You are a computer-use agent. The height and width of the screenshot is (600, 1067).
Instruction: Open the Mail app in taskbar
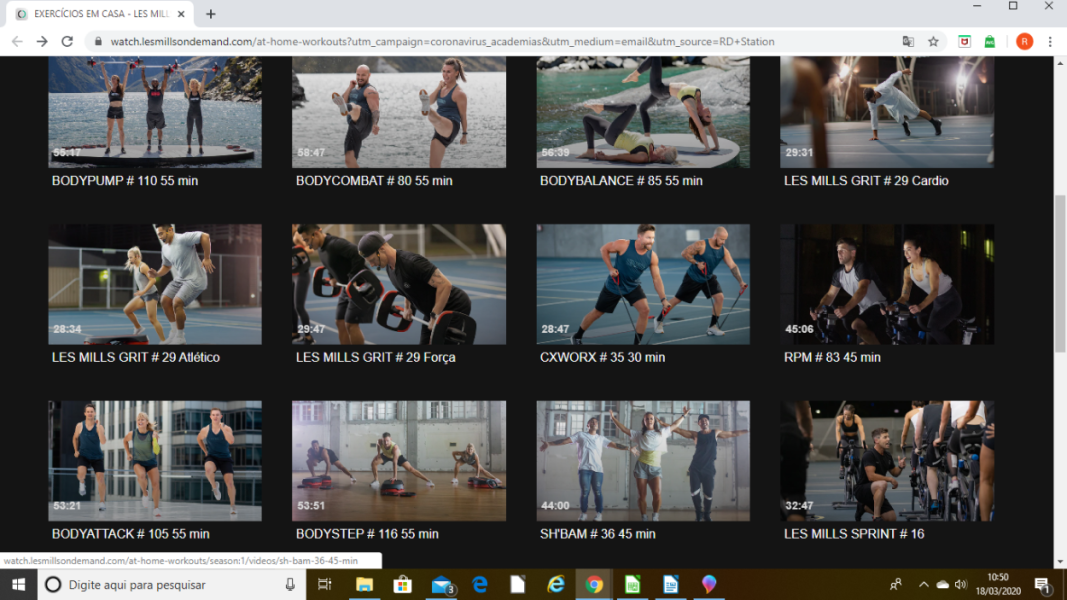[442, 584]
